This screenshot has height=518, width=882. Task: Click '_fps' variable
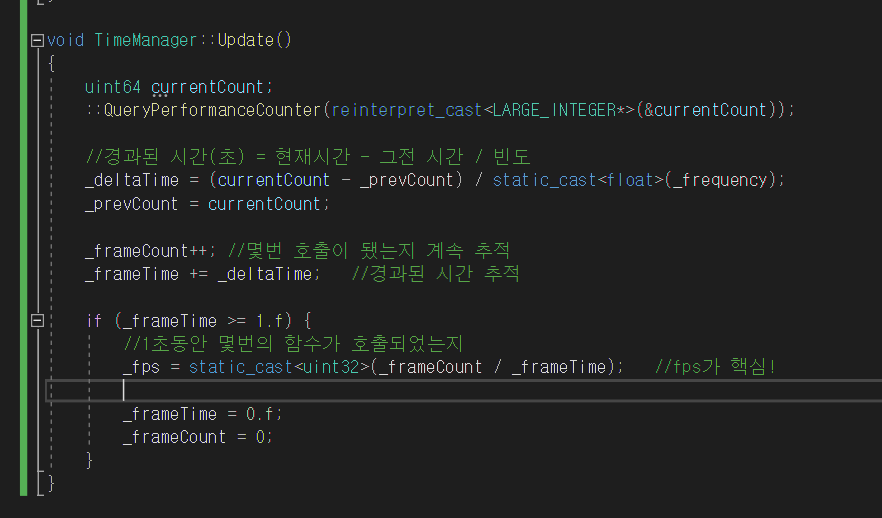[x=141, y=367]
